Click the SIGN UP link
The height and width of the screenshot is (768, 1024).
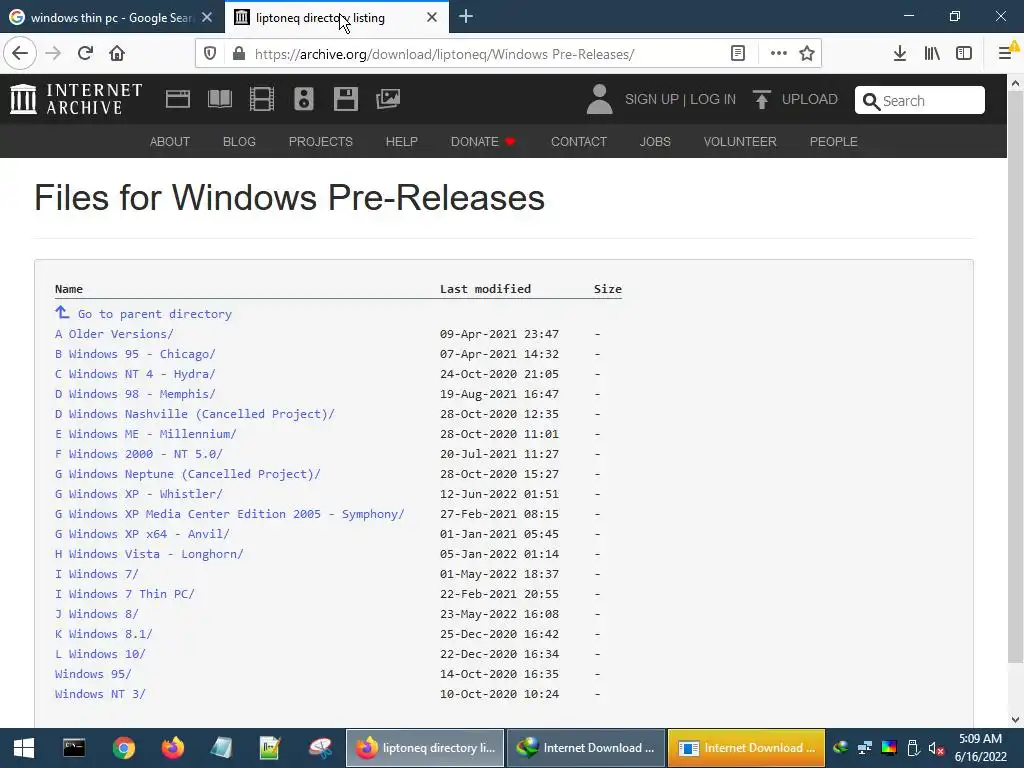652,99
